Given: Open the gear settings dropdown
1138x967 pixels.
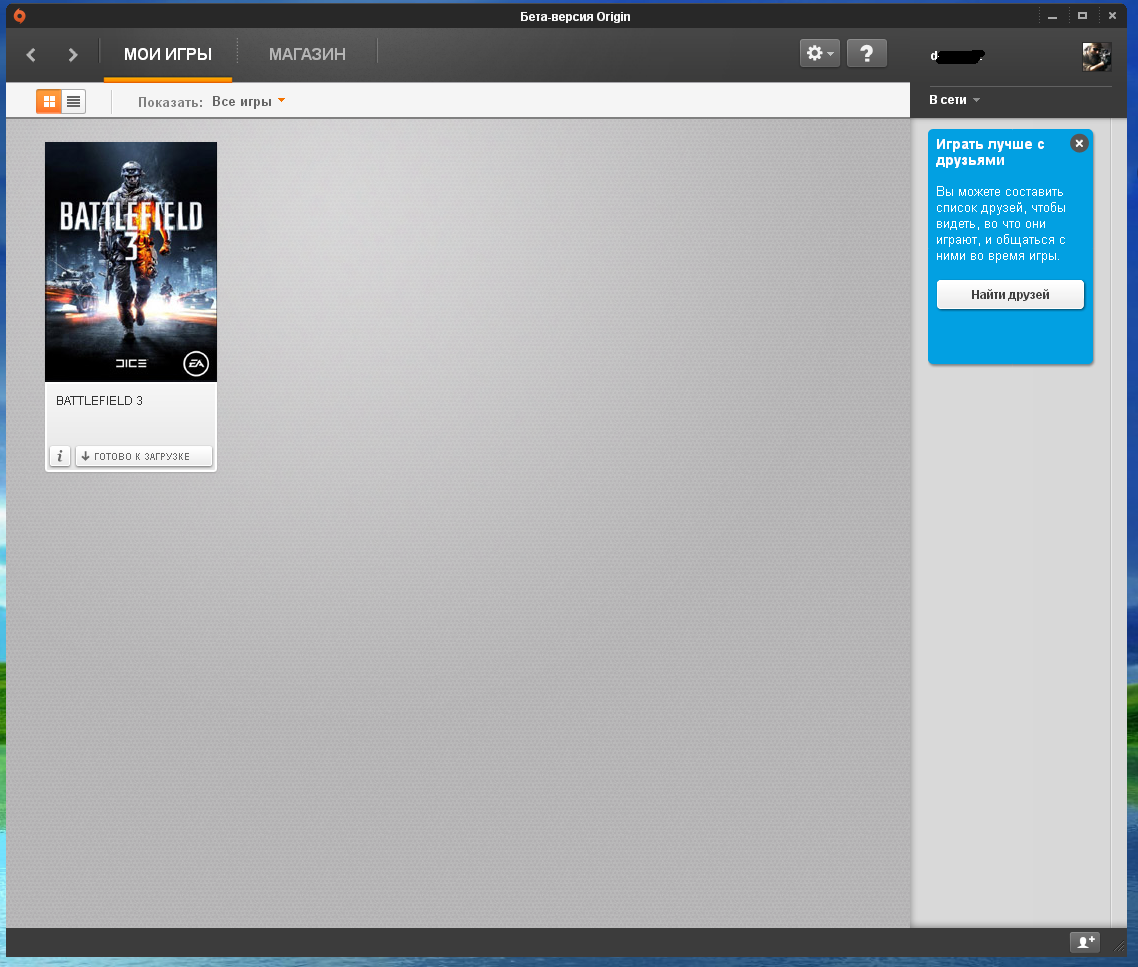Looking at the screenshot, I should pyautogui.click(x=820, y=53).
